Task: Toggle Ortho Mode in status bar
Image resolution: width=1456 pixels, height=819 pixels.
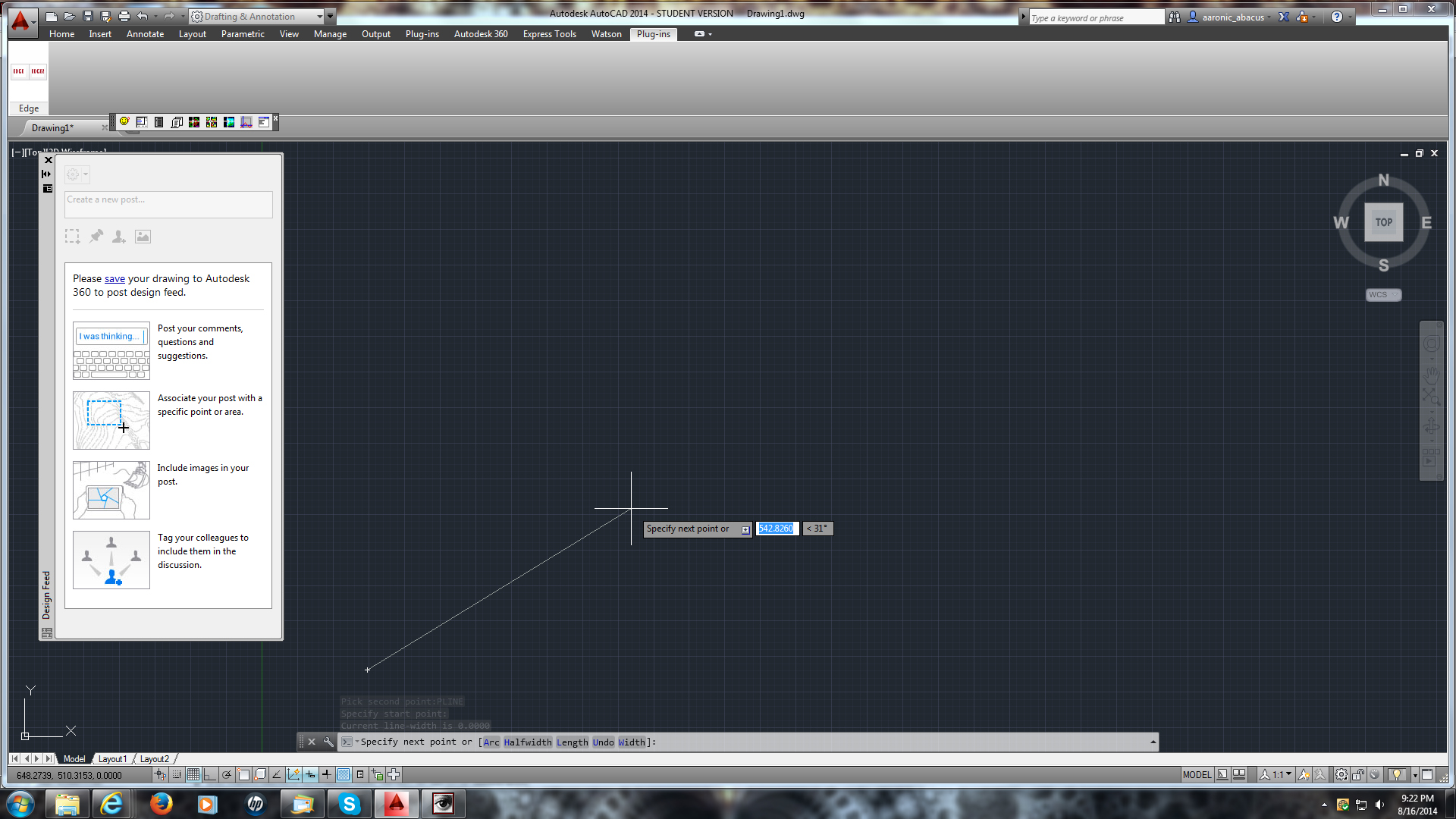Action: 210,774
